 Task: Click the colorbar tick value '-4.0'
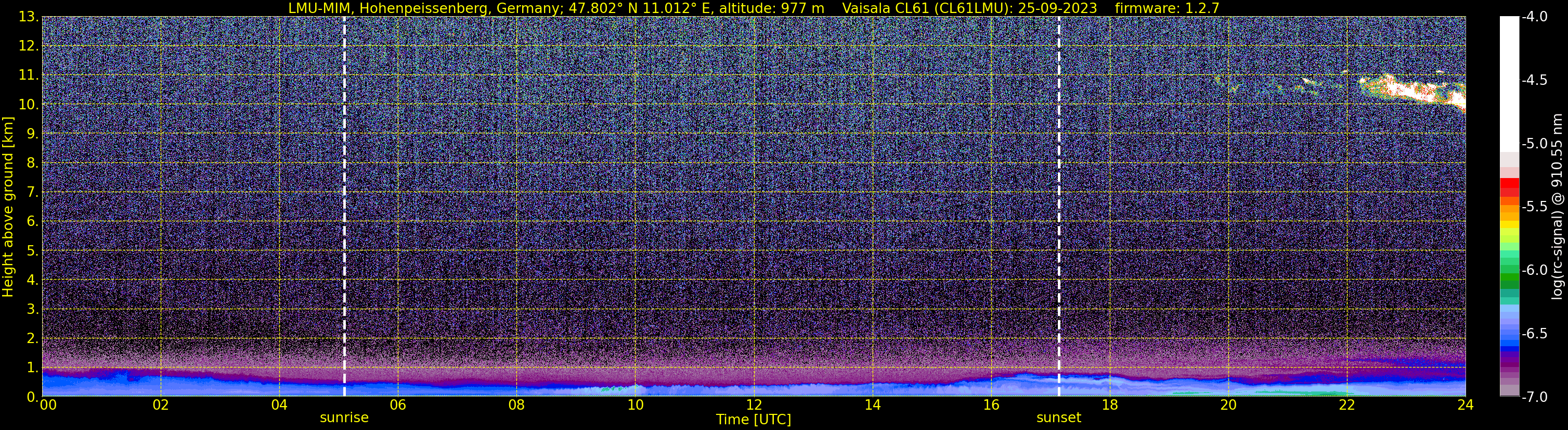click(1534, 17)
